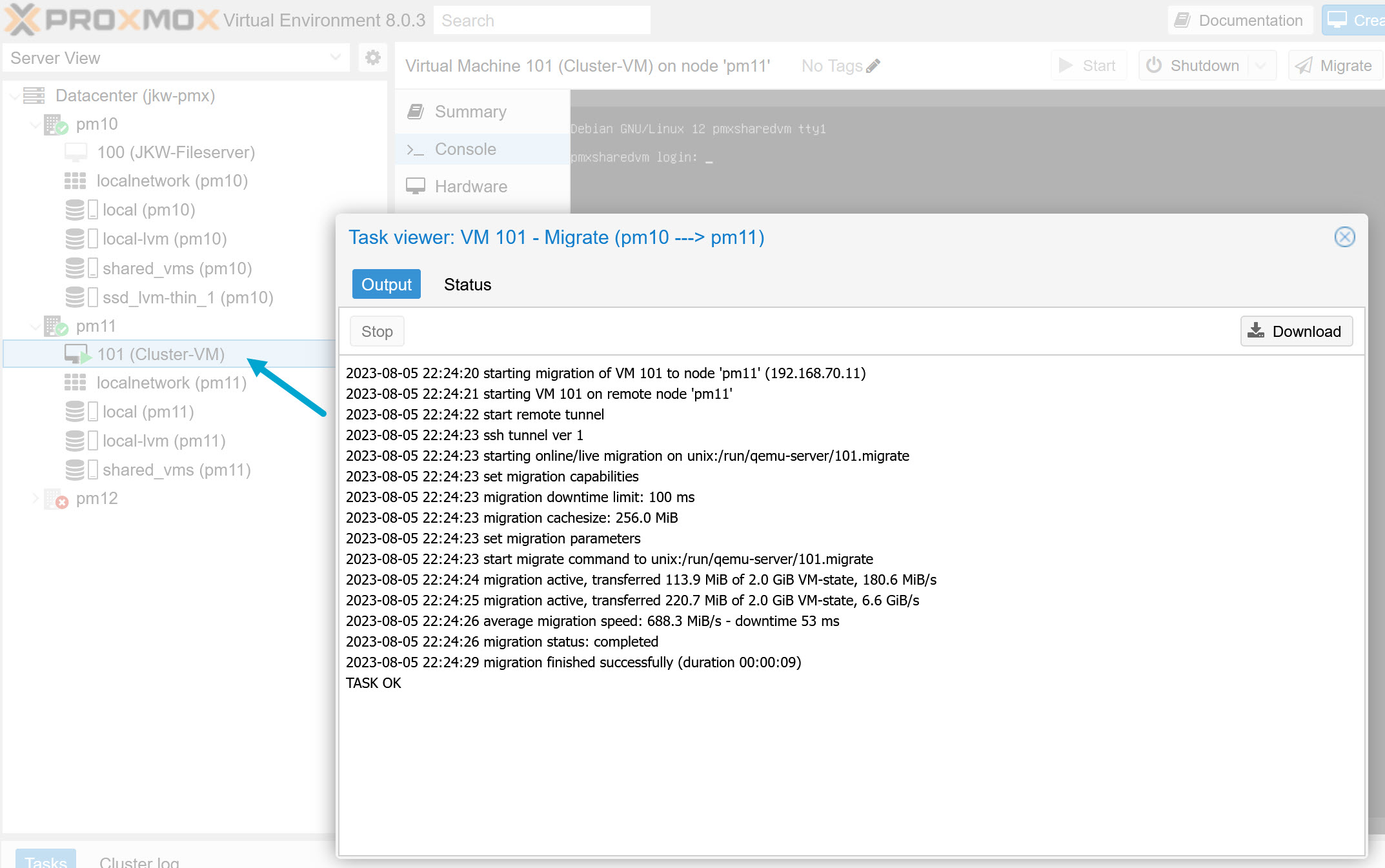Collapse the pm10 node tree
The width and height of the screenshot is (1385, 868).
point(35,124)
